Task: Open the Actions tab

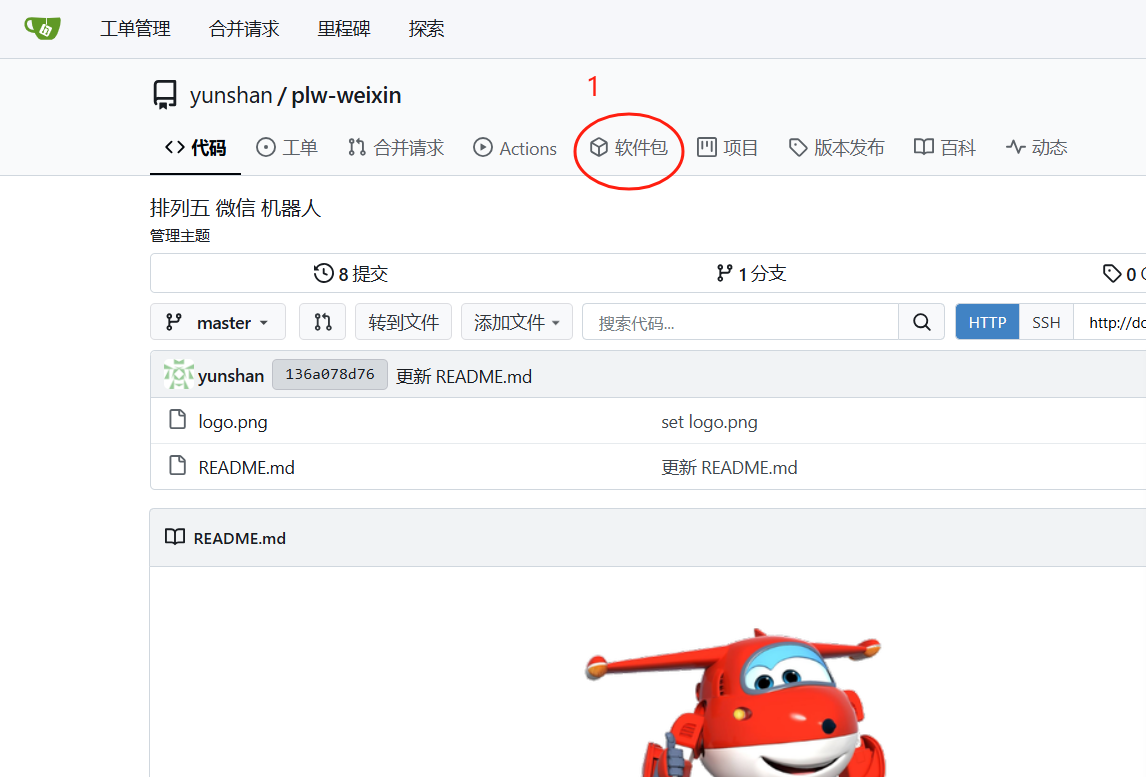Action: coord(515,148)
